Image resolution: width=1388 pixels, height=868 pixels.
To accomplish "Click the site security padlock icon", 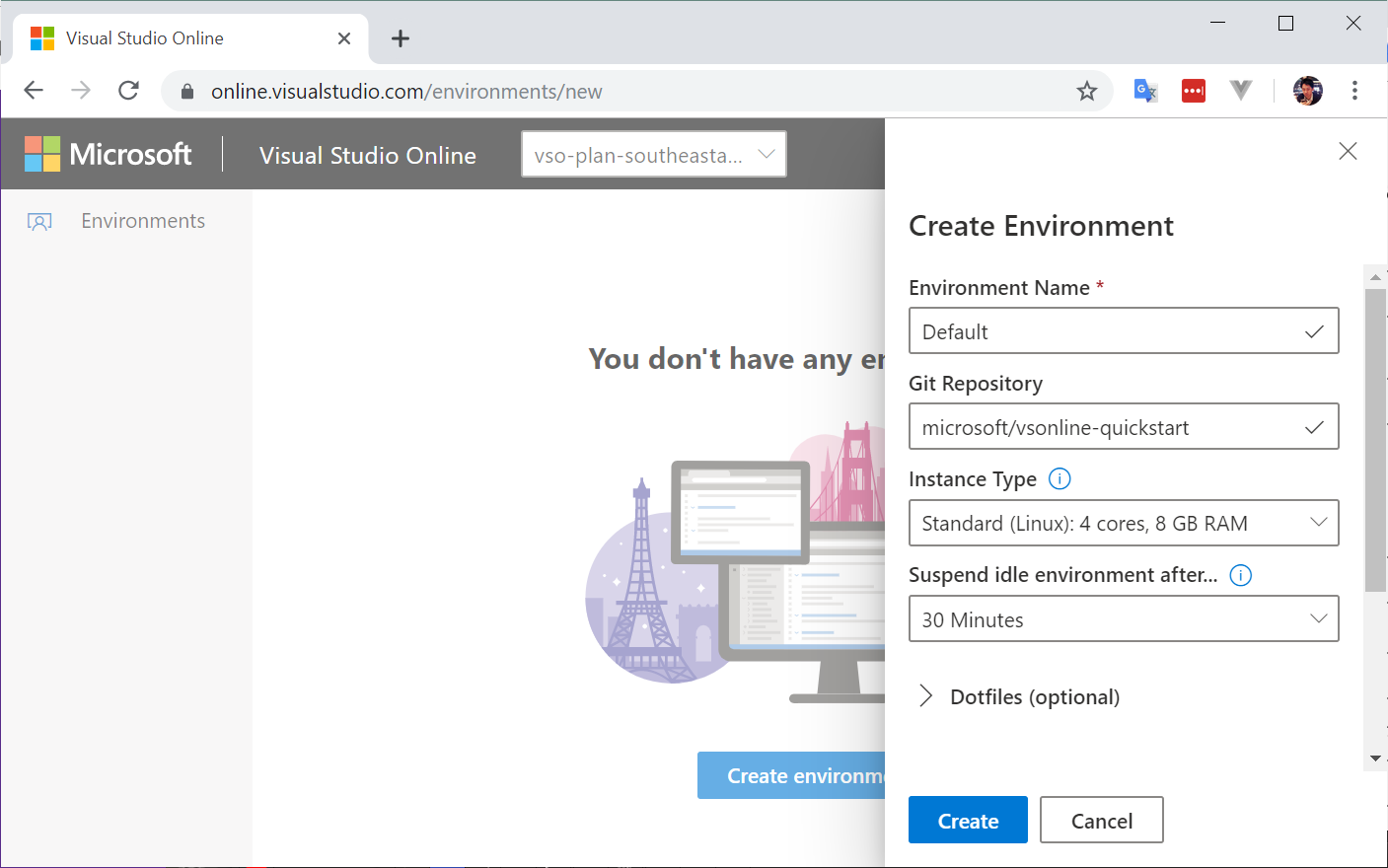I will (x=186, y=90).
